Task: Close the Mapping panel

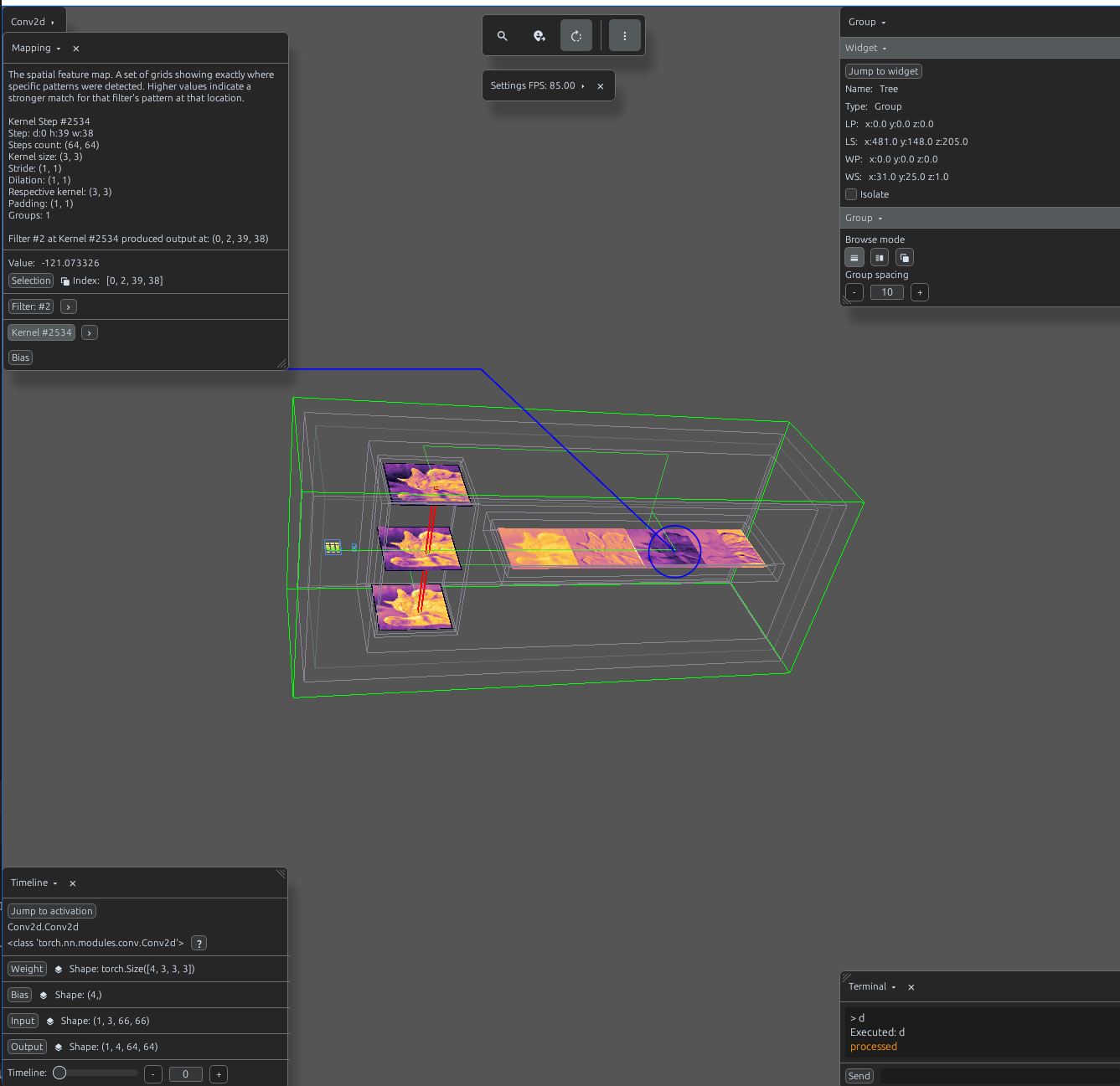Action: [x=76, y=49]
